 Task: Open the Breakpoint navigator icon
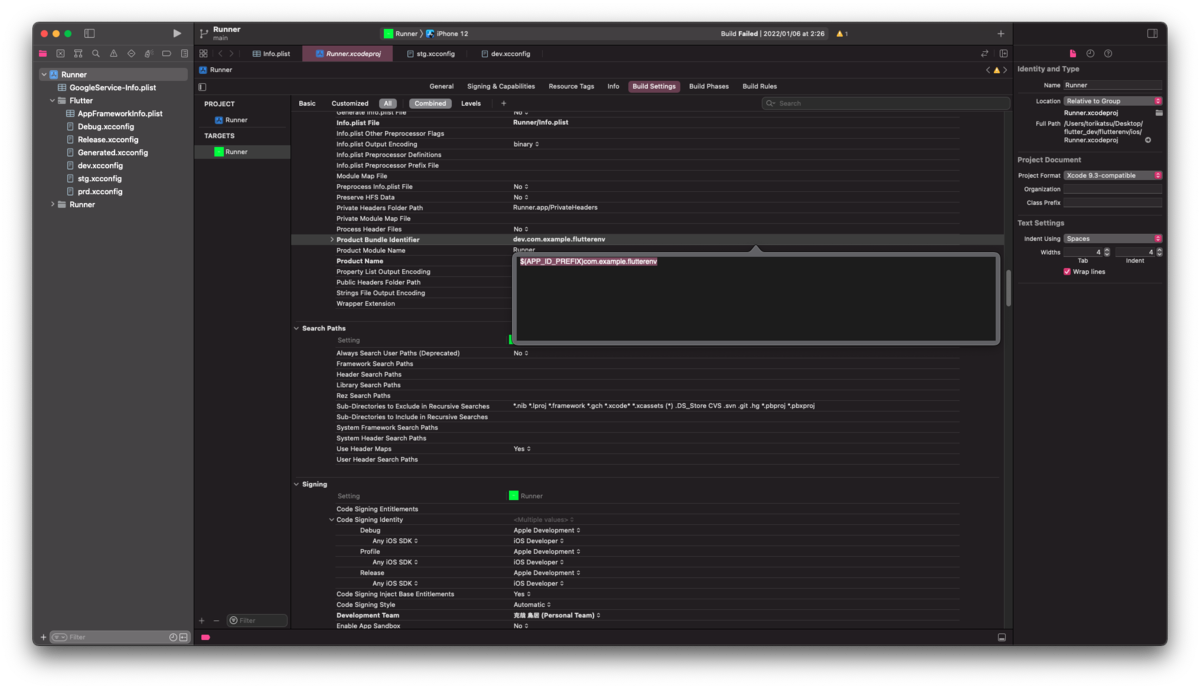click(167, 53)
